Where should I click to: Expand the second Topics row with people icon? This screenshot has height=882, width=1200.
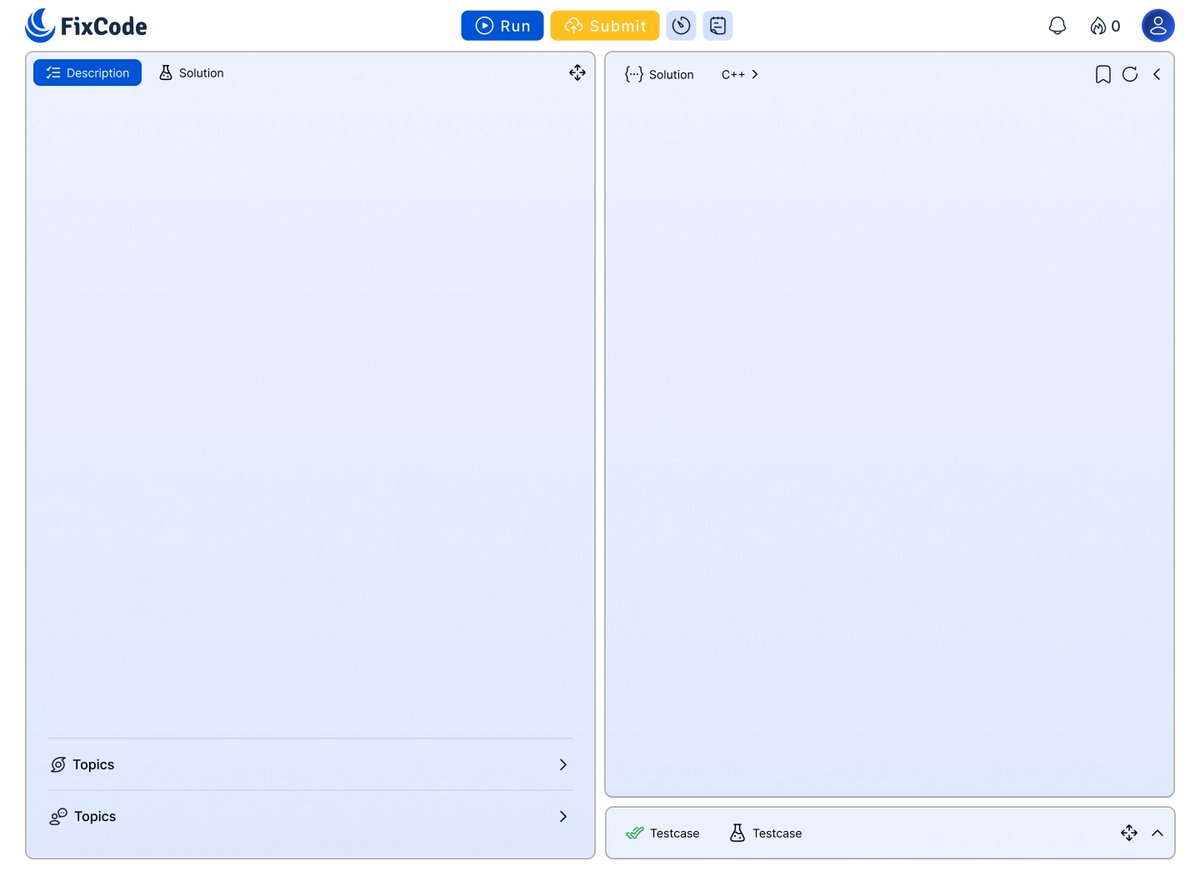[x=310, y=817]
